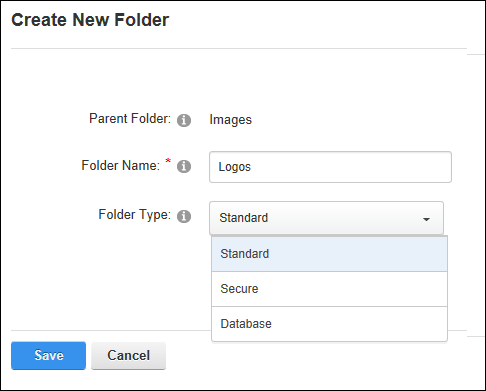Click the Images parent folder value
486x391 pixels.
click(x=230, y=120)
